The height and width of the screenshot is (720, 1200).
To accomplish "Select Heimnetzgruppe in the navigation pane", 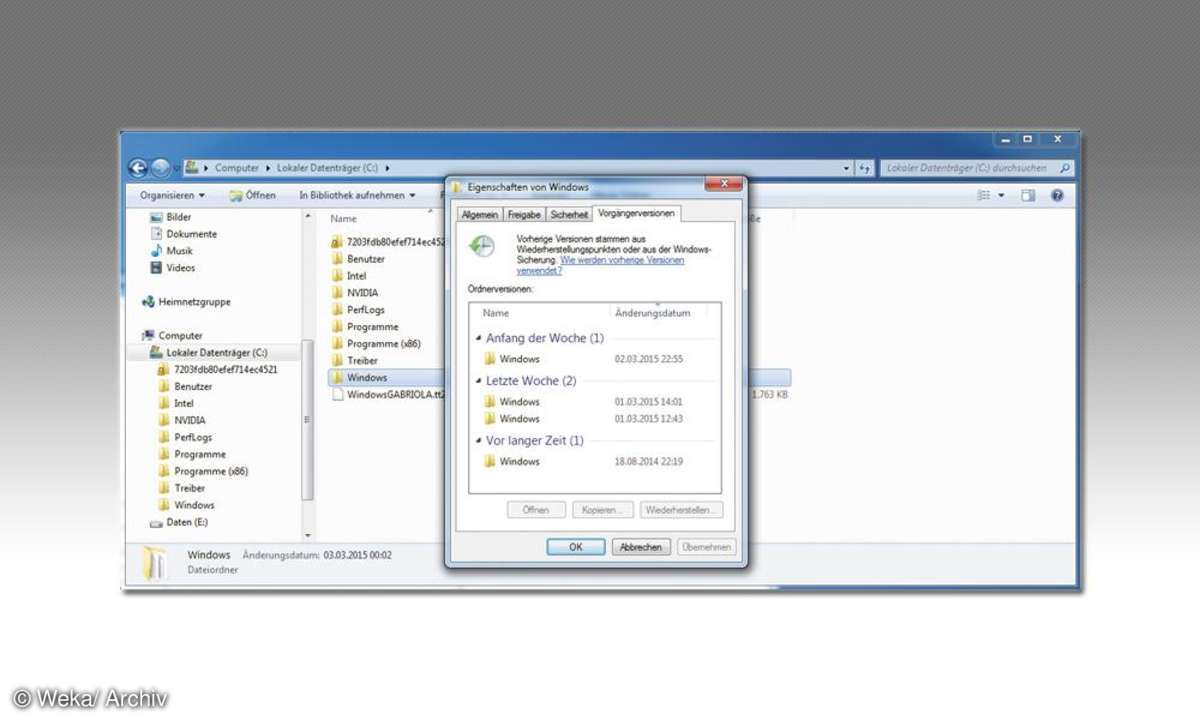I will 187,302.
